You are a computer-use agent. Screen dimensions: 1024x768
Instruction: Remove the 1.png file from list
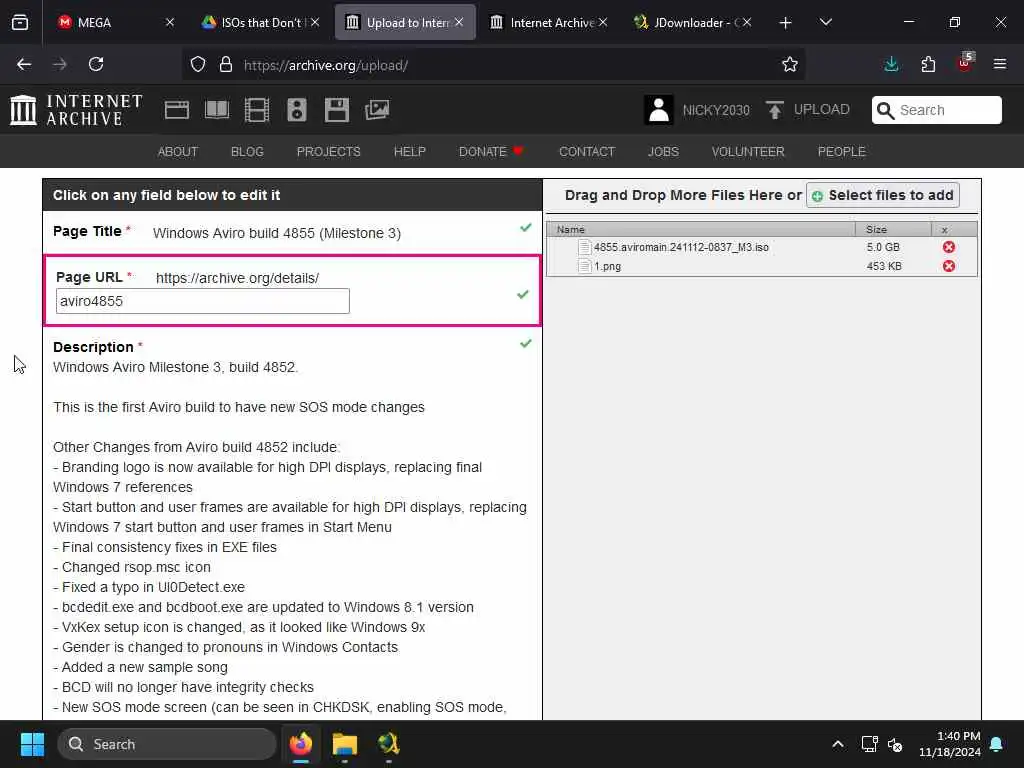(x=949, y=266)
